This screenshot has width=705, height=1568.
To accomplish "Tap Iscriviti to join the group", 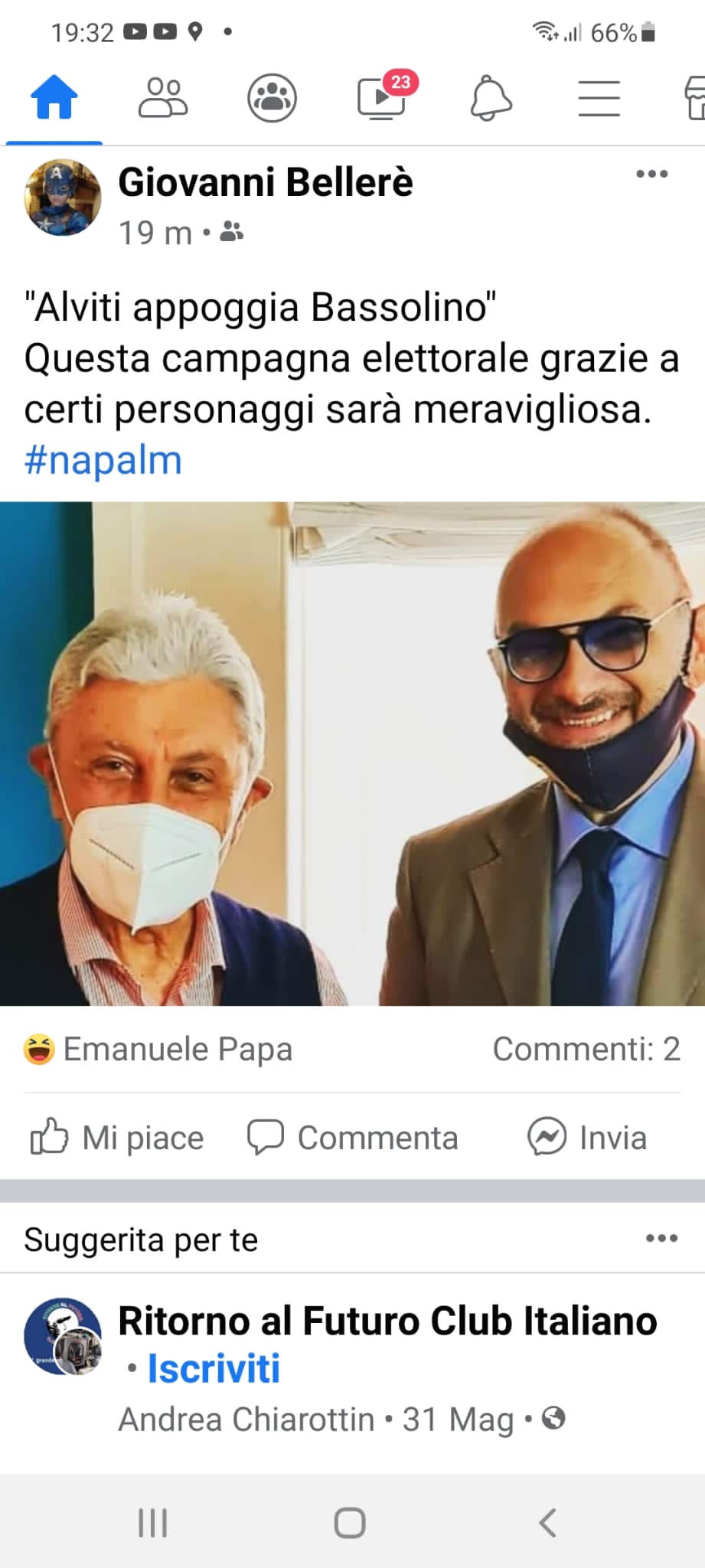I will click(214, 1368).
